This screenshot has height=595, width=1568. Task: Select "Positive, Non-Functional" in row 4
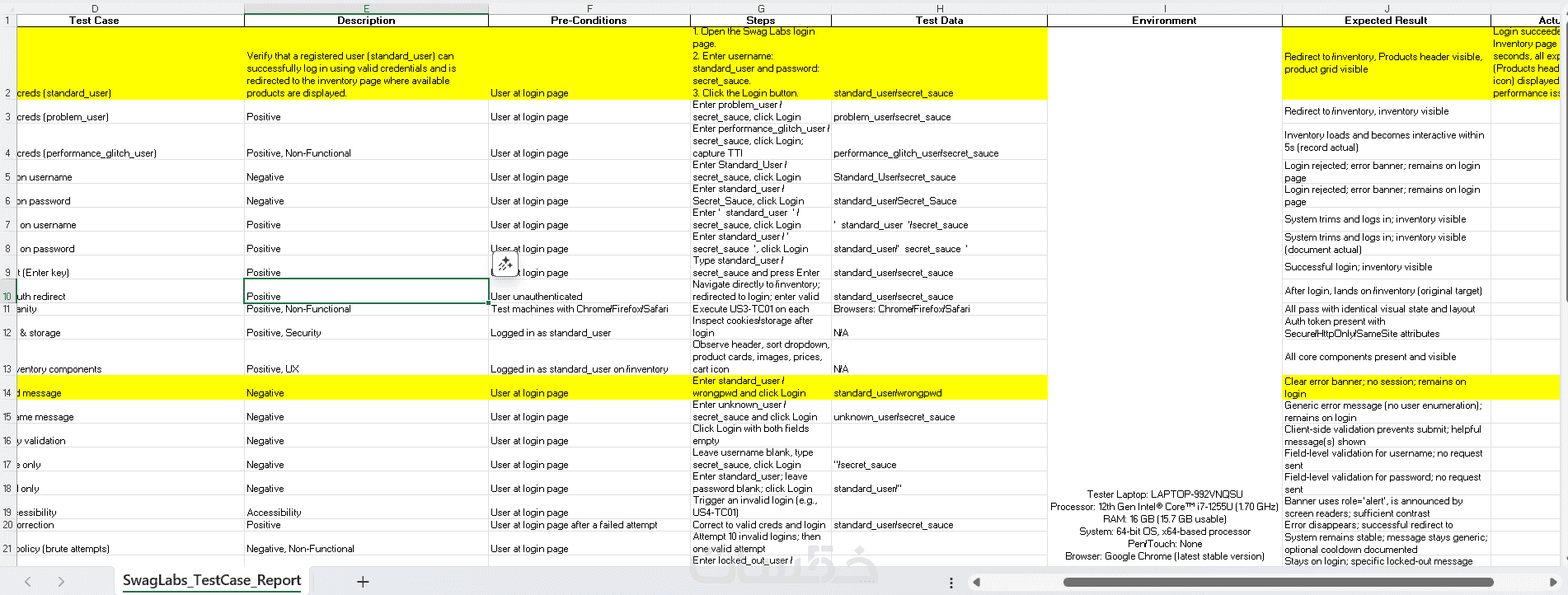click(366, 142)
